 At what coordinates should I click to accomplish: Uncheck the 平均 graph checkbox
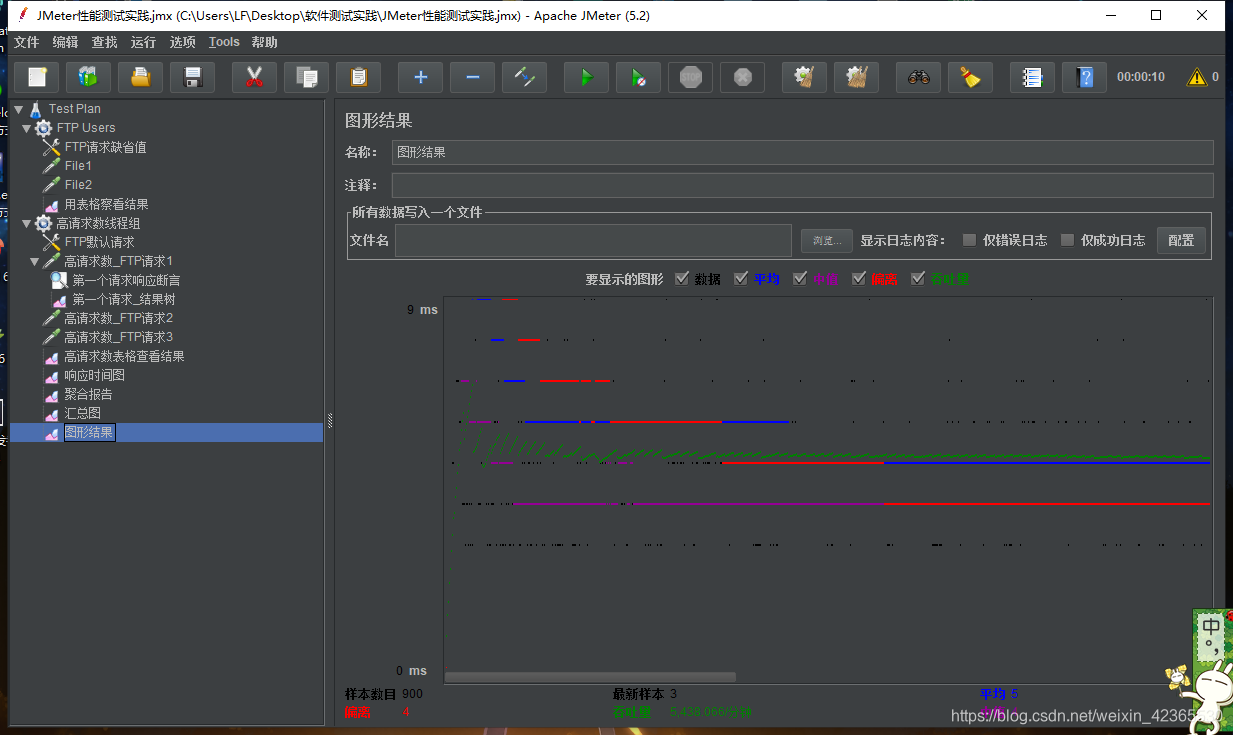[741, 279]
